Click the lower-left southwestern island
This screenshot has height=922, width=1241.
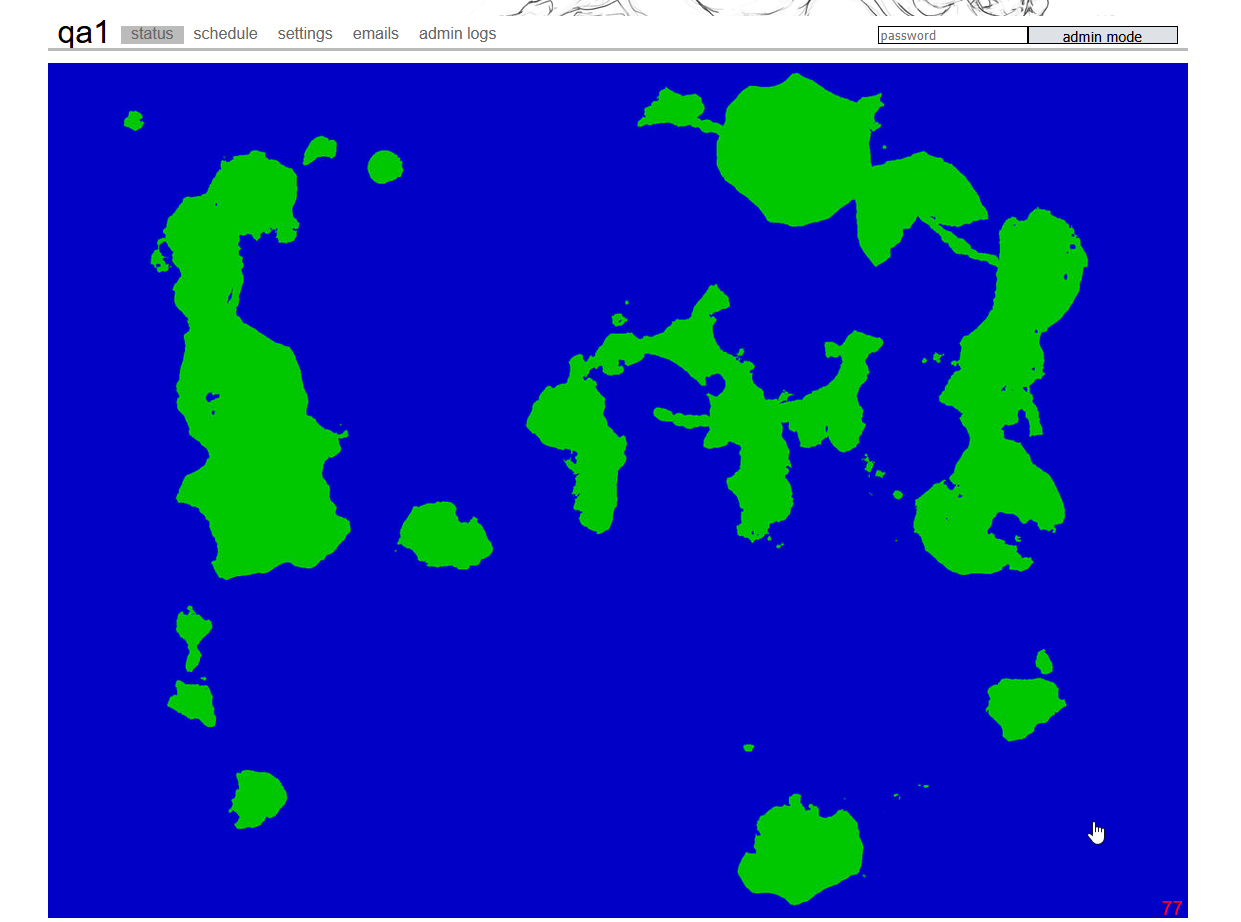click(x=258, y=798)
